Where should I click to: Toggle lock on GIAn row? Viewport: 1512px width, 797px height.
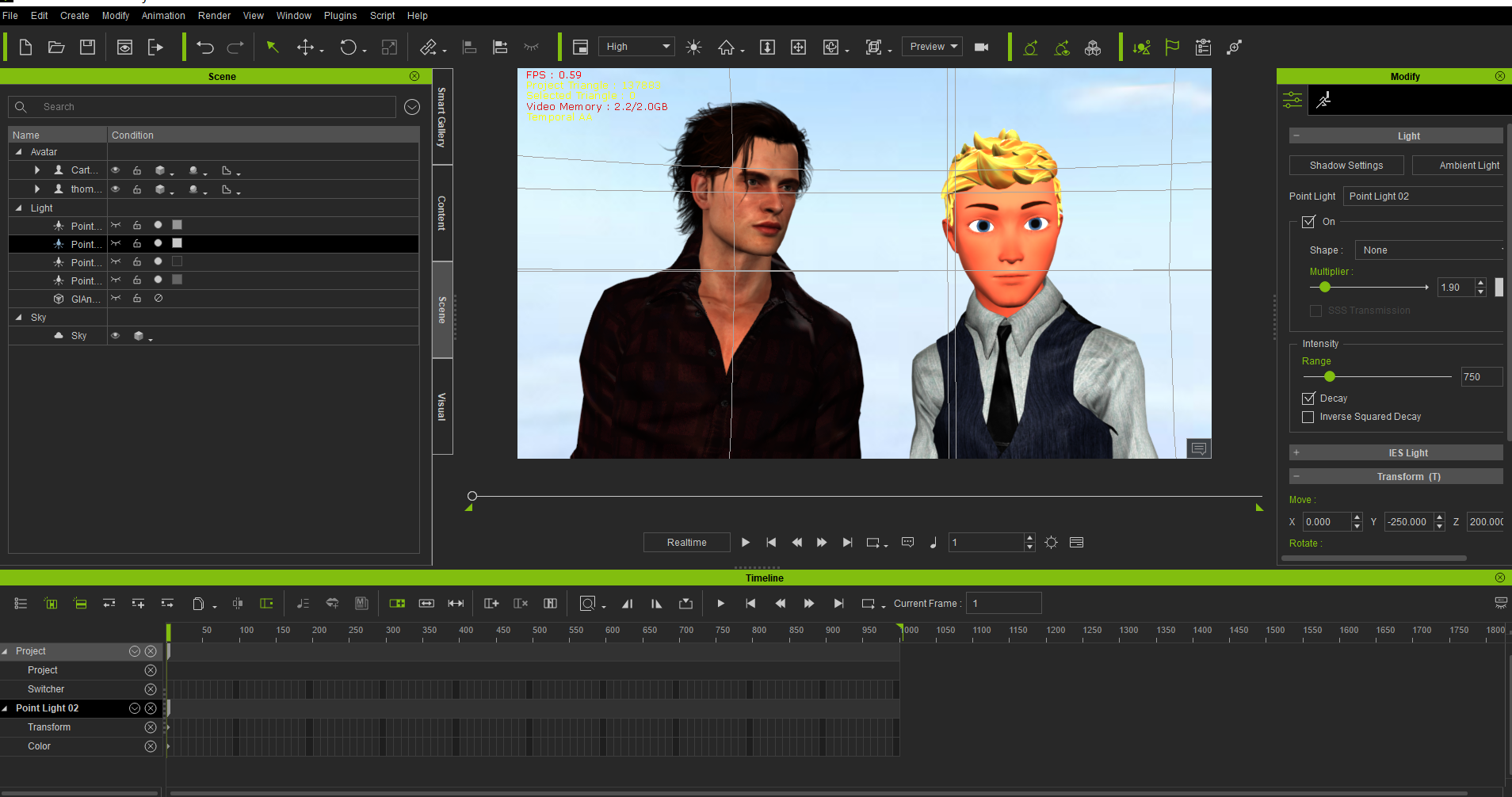137,299
